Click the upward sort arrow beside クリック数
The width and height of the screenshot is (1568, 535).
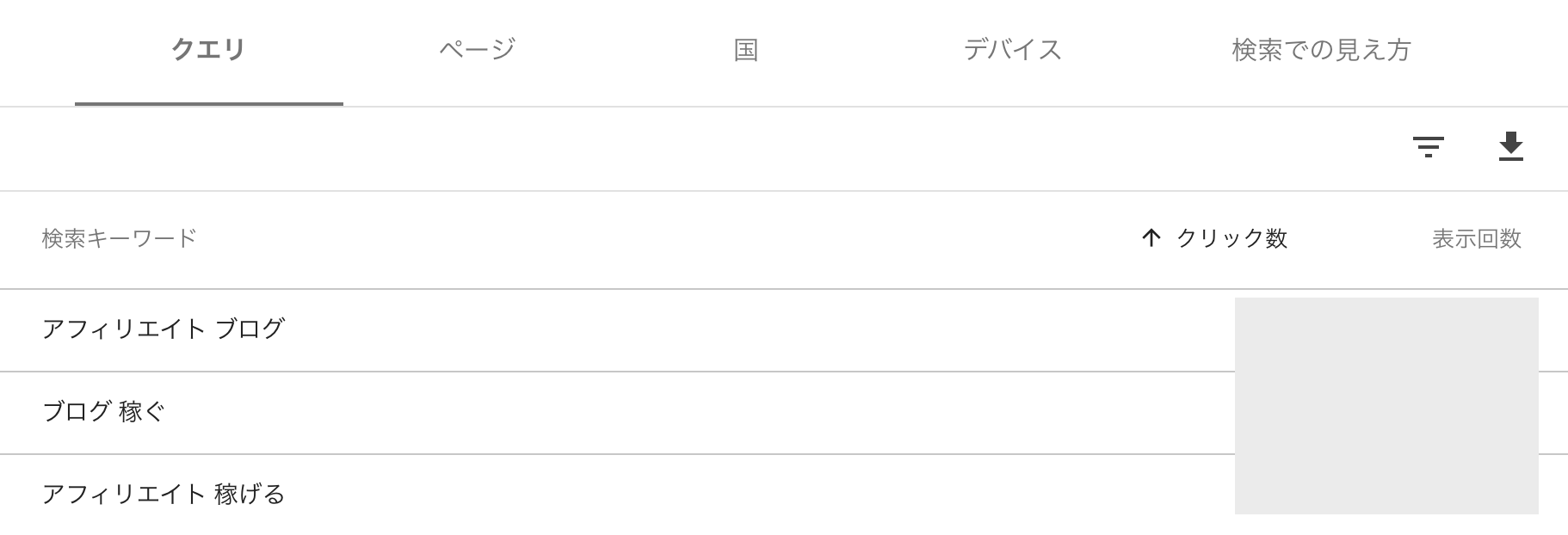[x=1151, y=238]
